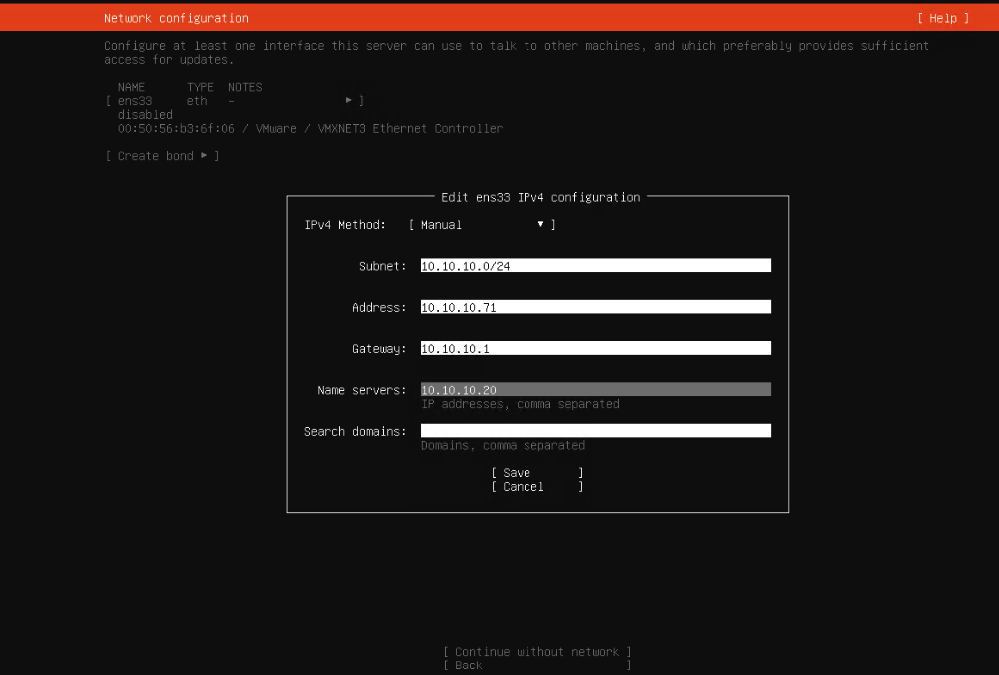The height and width of the screenshot is (675, 999).
Task: Choose Continue without network
Action: coord(537,652)
